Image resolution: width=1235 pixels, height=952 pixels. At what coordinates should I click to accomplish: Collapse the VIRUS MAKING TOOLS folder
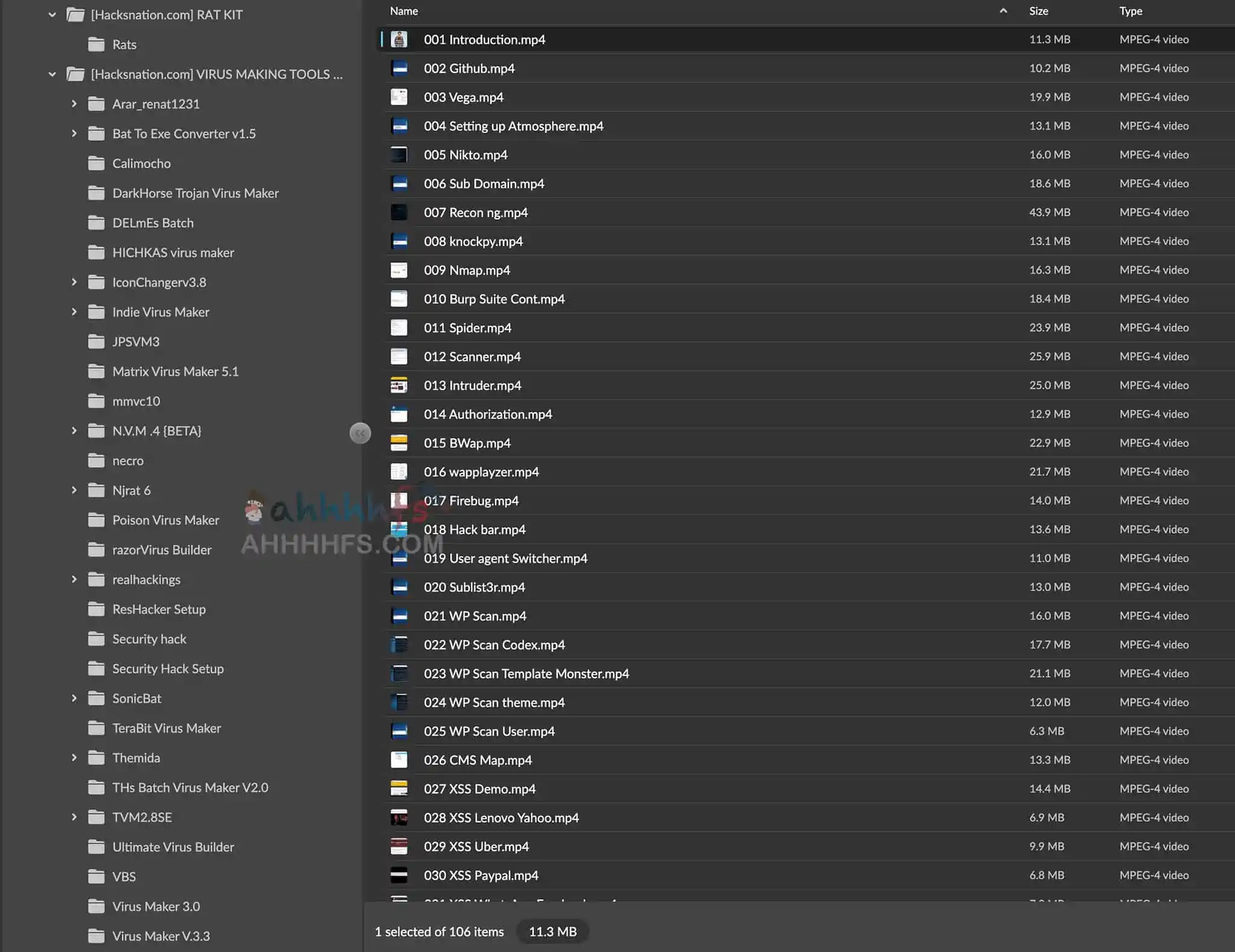52,74
